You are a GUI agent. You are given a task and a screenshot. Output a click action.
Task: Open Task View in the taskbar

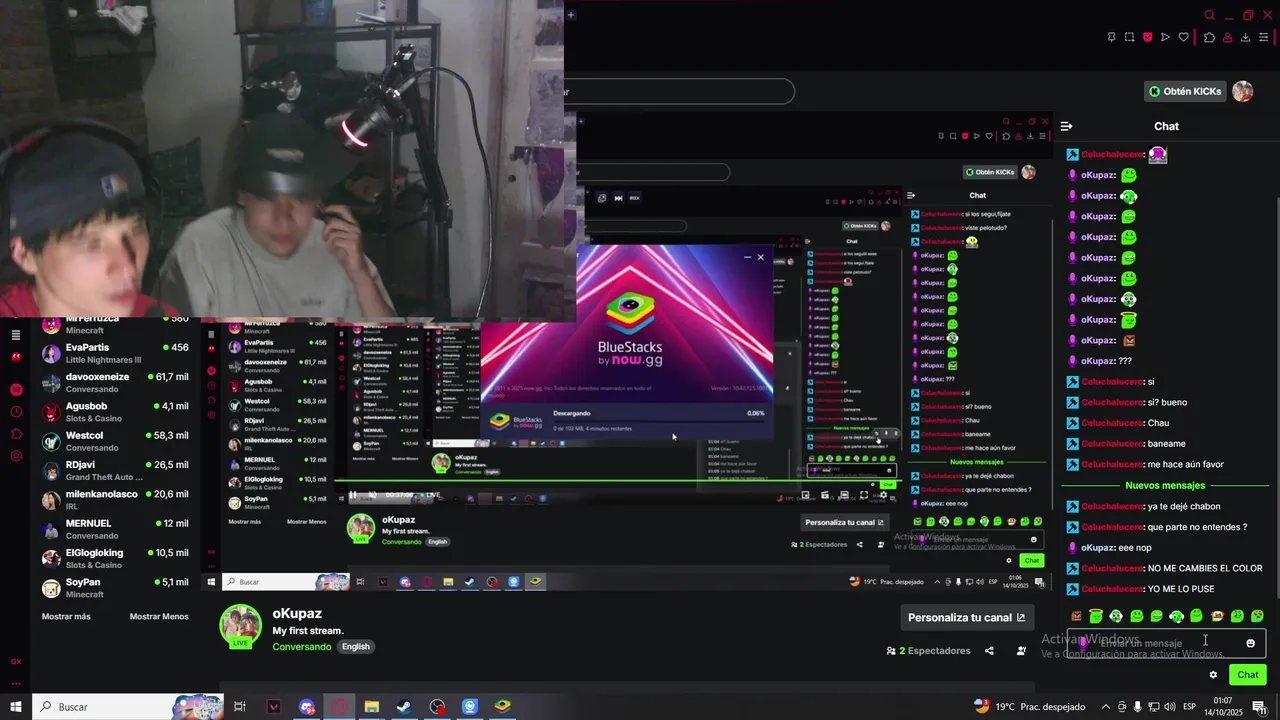click(240, 707)
